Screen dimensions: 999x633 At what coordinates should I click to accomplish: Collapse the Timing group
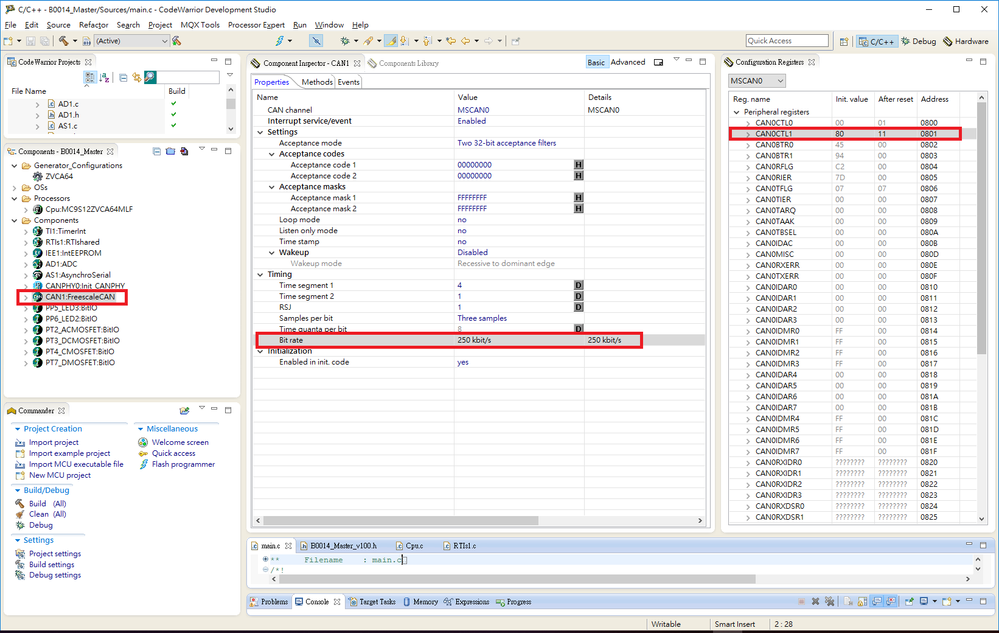click(x=260, y=274)
